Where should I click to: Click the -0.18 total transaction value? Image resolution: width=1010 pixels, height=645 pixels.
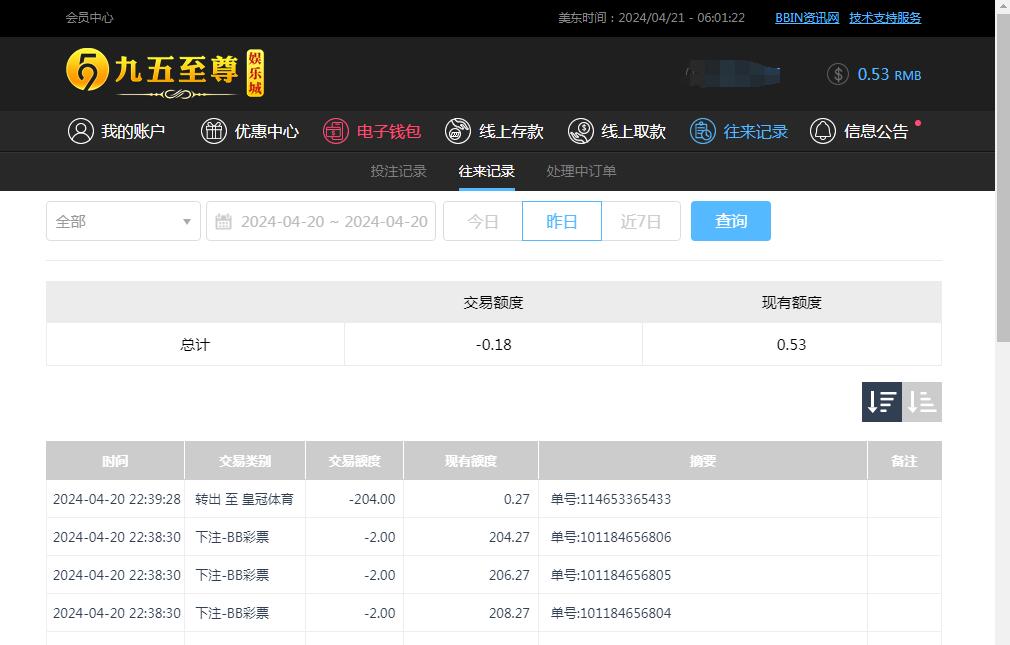[x=493, y=345]
